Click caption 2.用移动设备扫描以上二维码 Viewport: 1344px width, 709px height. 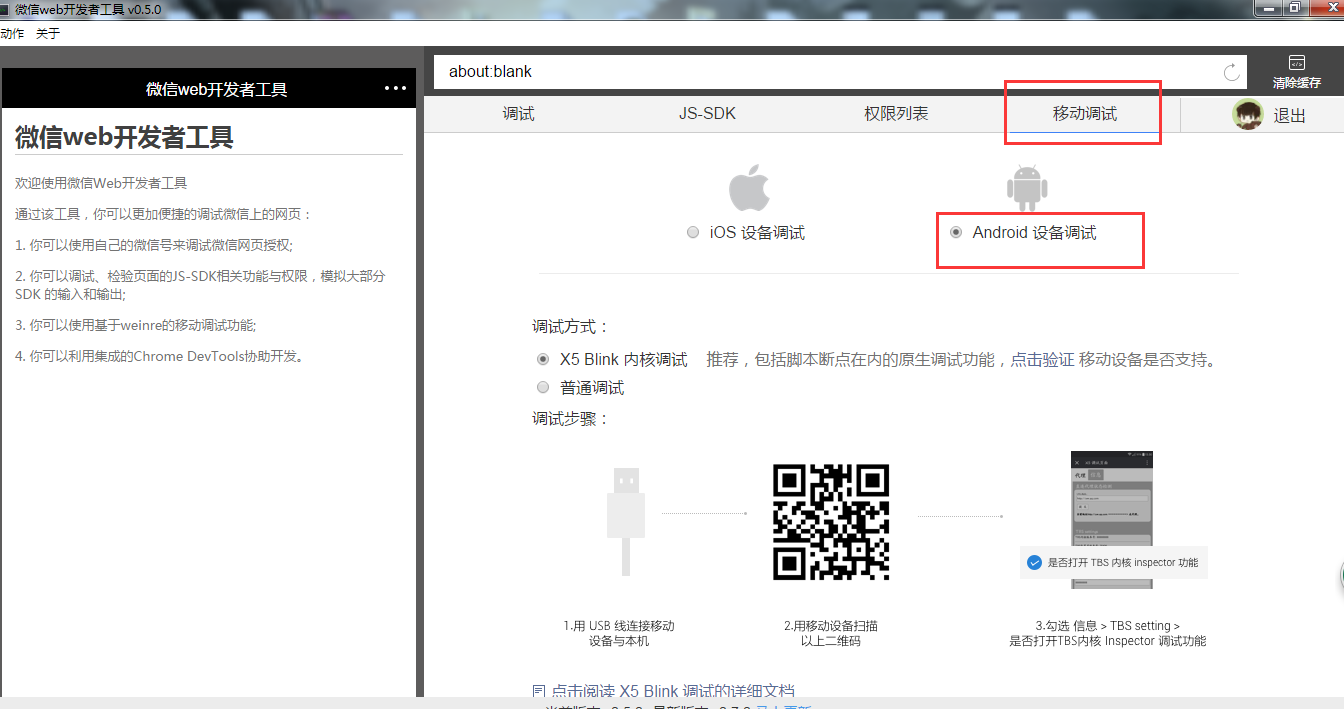click(x=831, y=633)
